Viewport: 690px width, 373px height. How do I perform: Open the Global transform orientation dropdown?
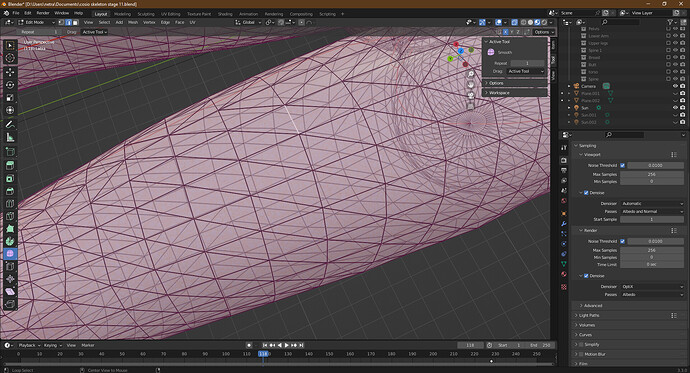[x=249, y=22]
